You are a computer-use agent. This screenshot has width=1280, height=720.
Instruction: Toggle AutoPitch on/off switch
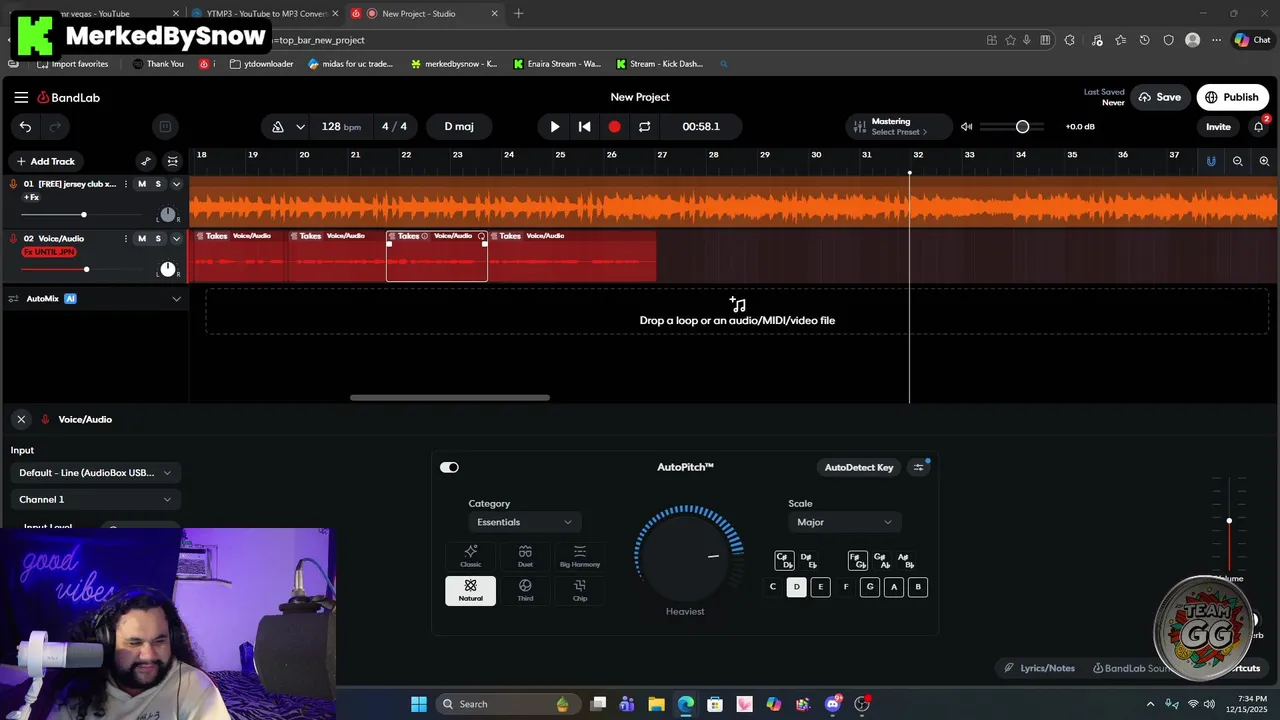[449, 467]
